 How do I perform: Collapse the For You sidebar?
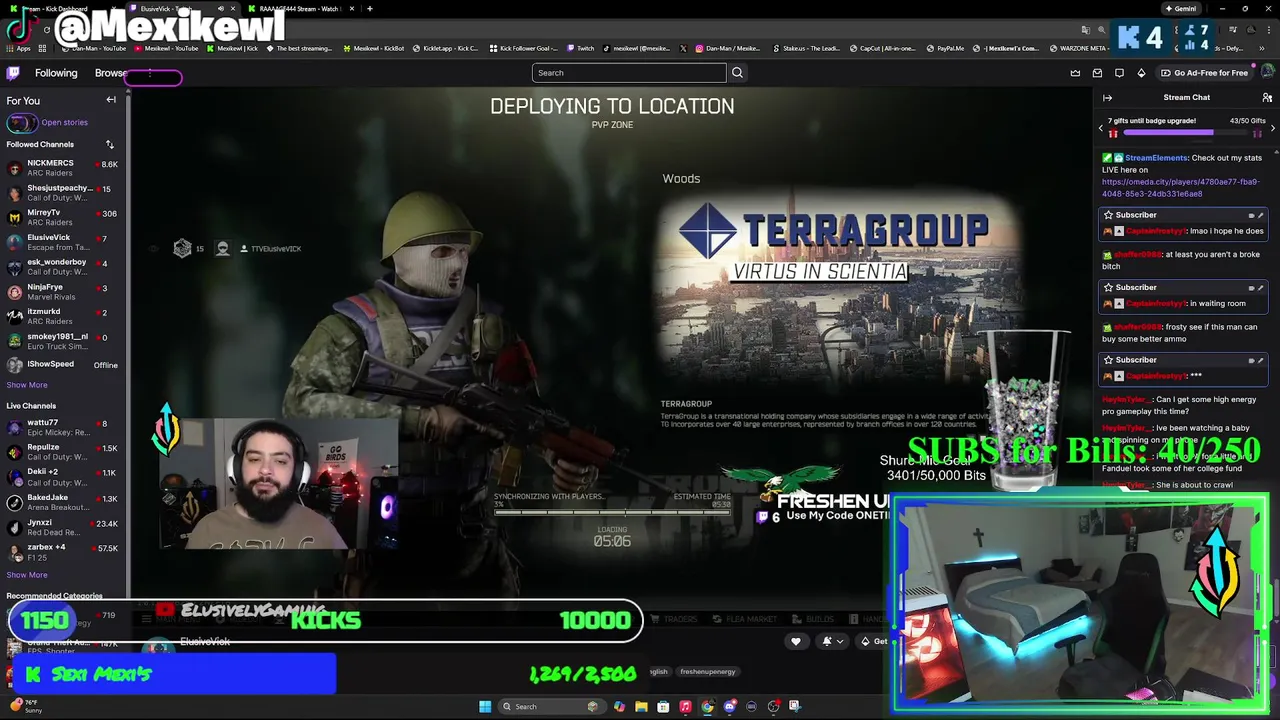(111, 100)
